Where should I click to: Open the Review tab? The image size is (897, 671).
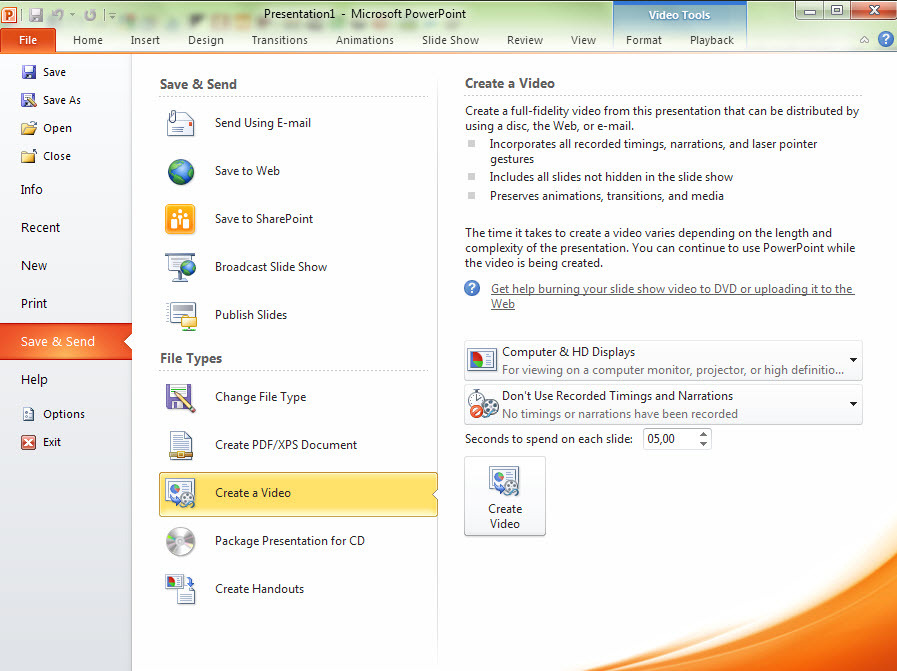coord(525,40)
